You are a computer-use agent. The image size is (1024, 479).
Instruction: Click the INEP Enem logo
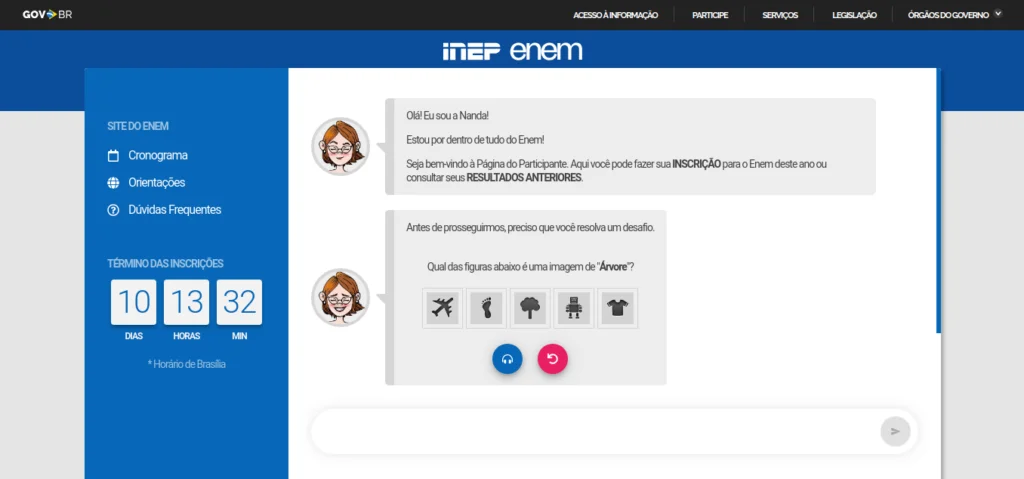point(512,51)
